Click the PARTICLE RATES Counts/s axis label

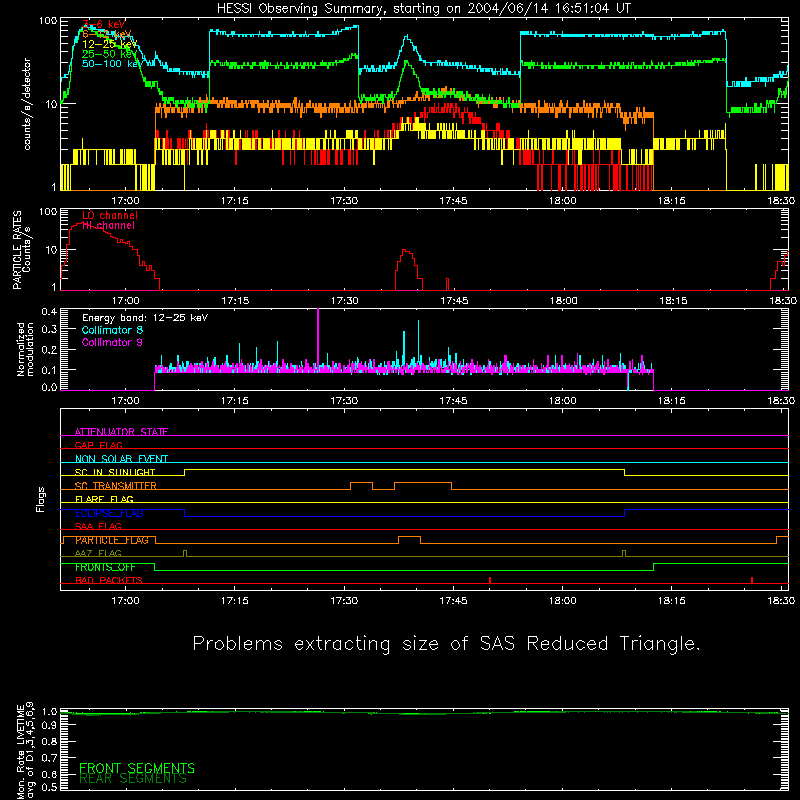click(x=21, y=249)
